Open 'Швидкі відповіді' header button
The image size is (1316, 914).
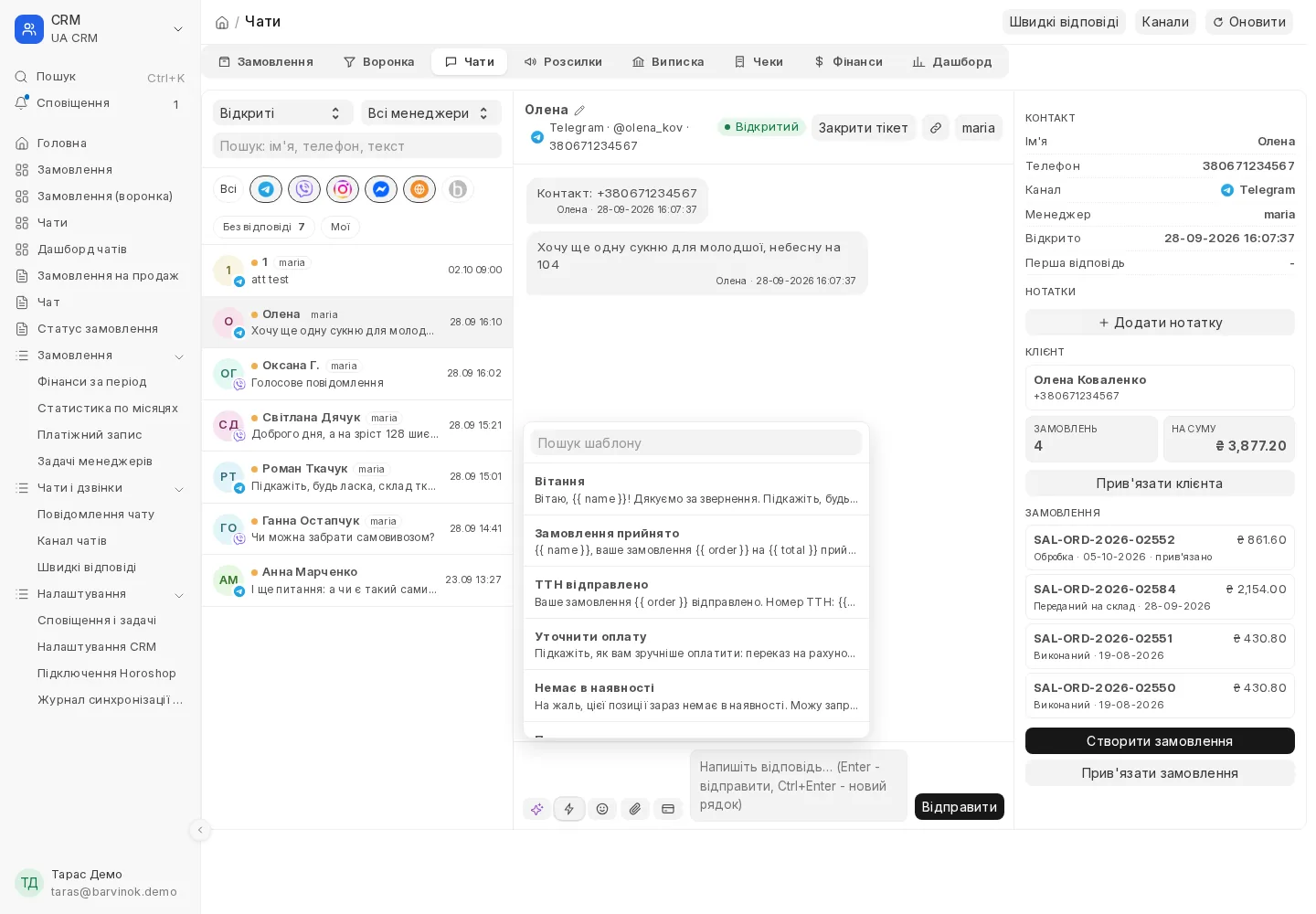coord(1064,22)
